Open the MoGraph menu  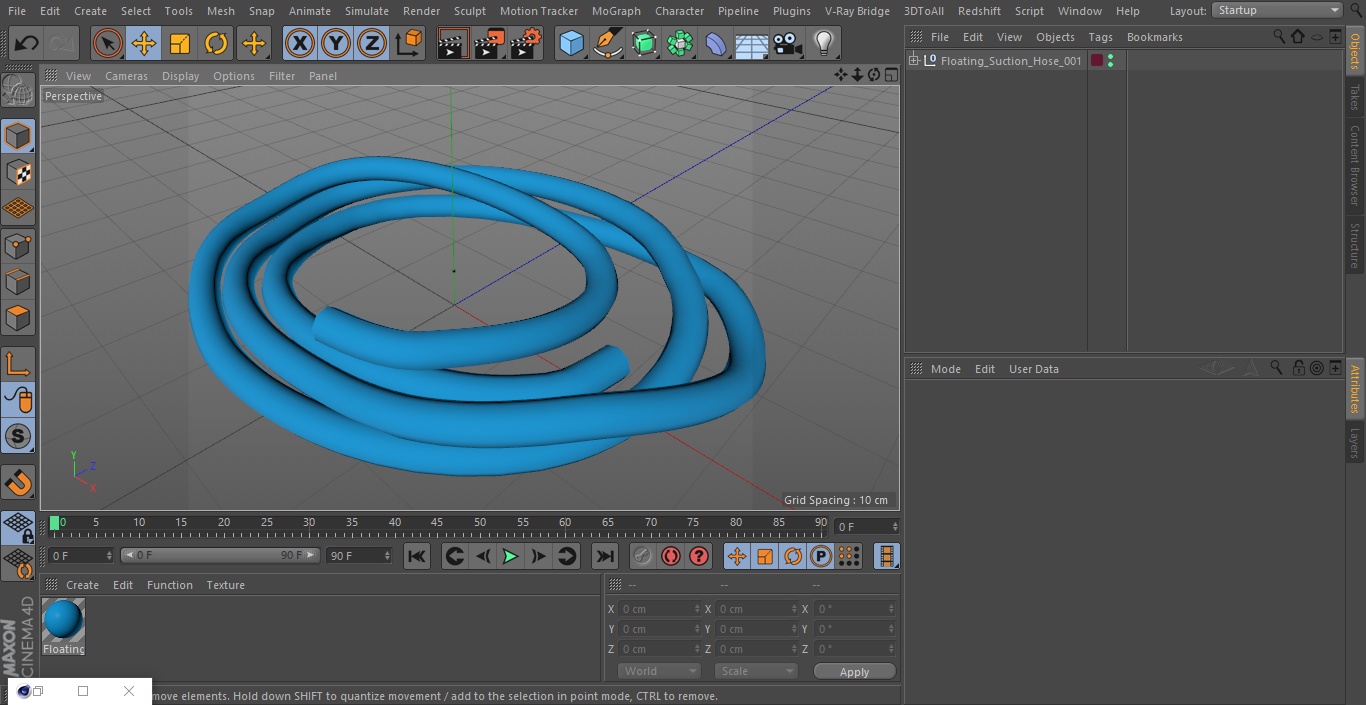616,11
